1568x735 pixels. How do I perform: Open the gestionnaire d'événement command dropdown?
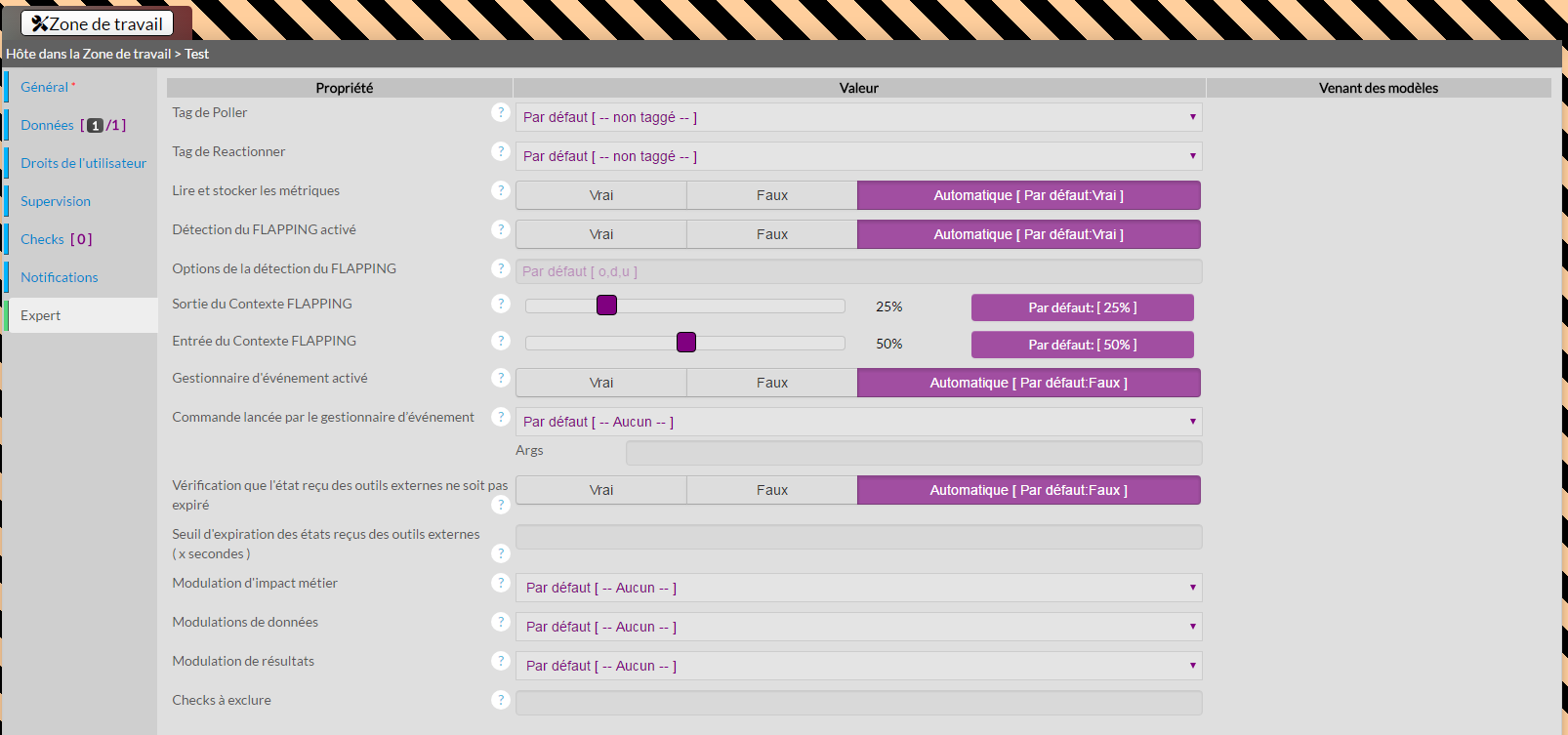tap(858, 422)
